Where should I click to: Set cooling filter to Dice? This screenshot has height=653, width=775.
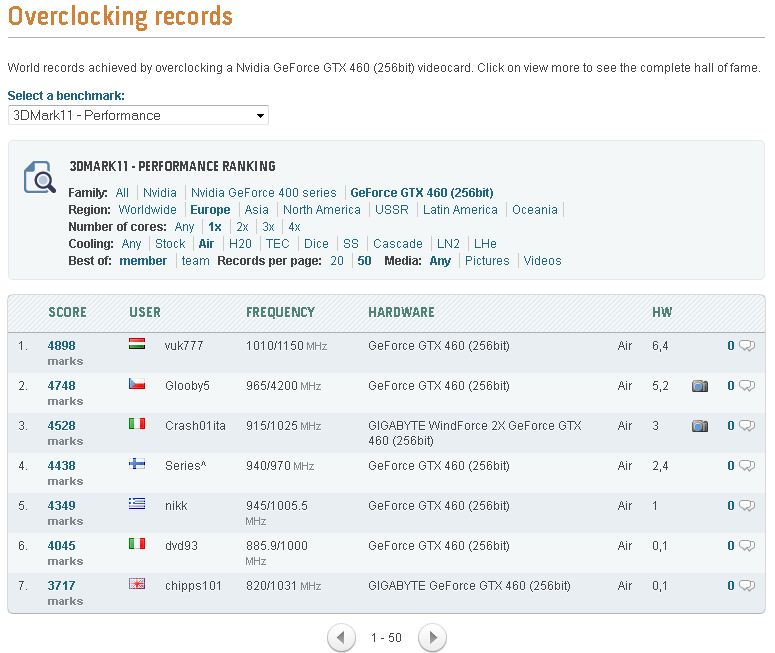pos(316,244)
